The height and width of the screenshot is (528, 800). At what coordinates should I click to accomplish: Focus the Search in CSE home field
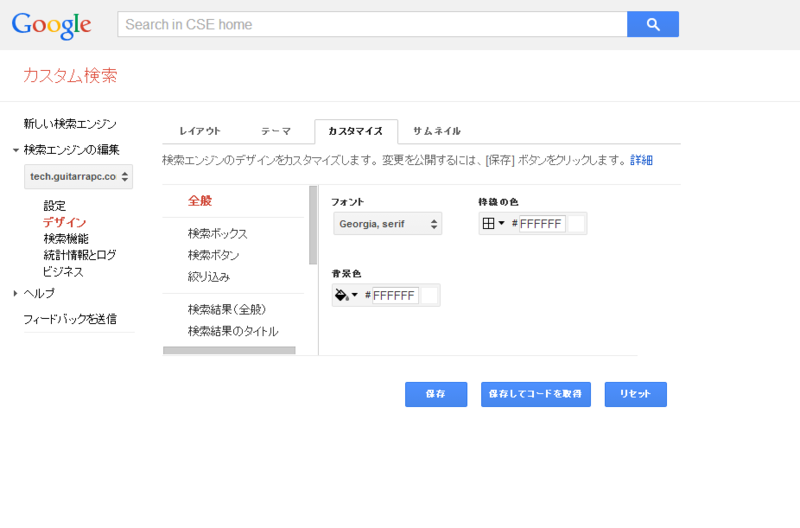pos(372,24)
